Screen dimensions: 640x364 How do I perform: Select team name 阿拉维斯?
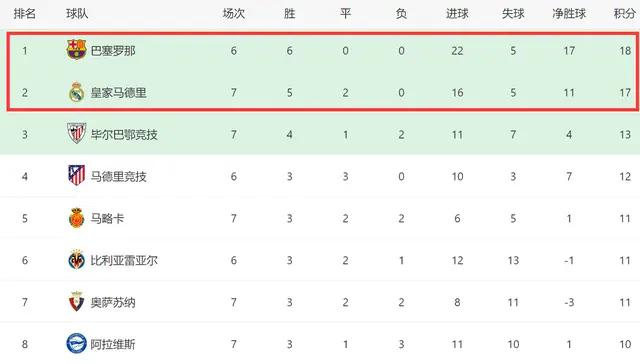113,344
